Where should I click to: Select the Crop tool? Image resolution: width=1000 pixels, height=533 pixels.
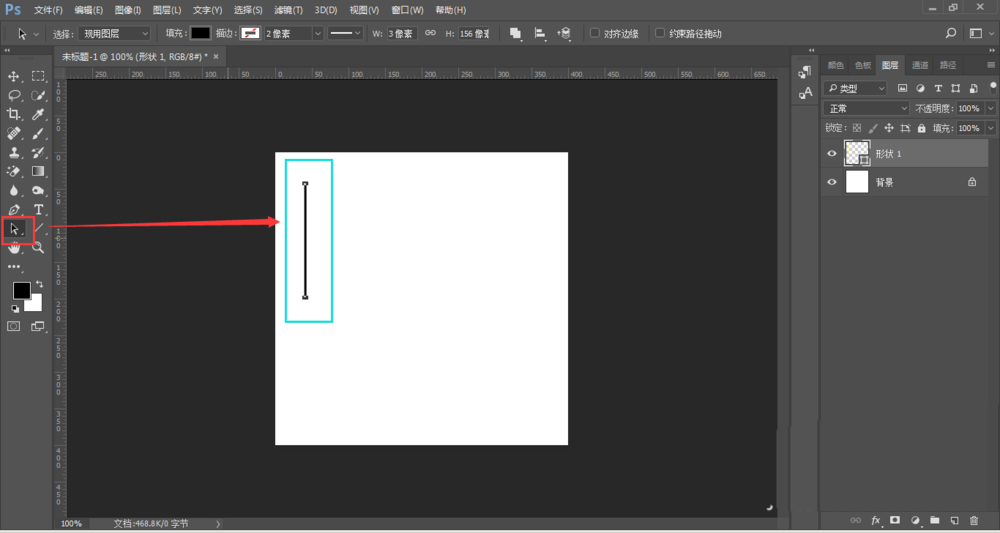(14, 115)
